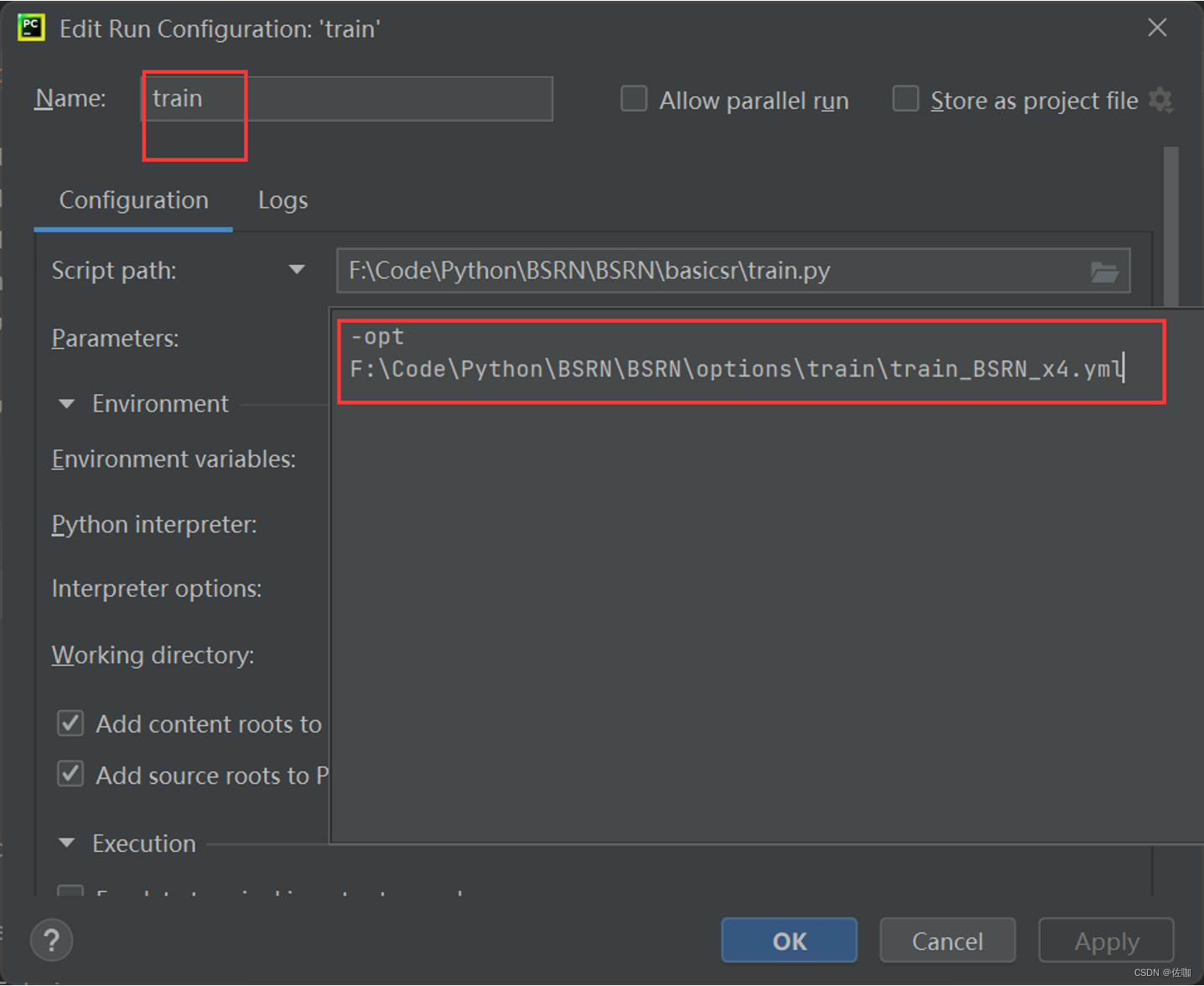The width and height of the screenshot is (1204, 986).
Task: Click the PyCharm logo in title bar
Action: [x=31, y=28]
